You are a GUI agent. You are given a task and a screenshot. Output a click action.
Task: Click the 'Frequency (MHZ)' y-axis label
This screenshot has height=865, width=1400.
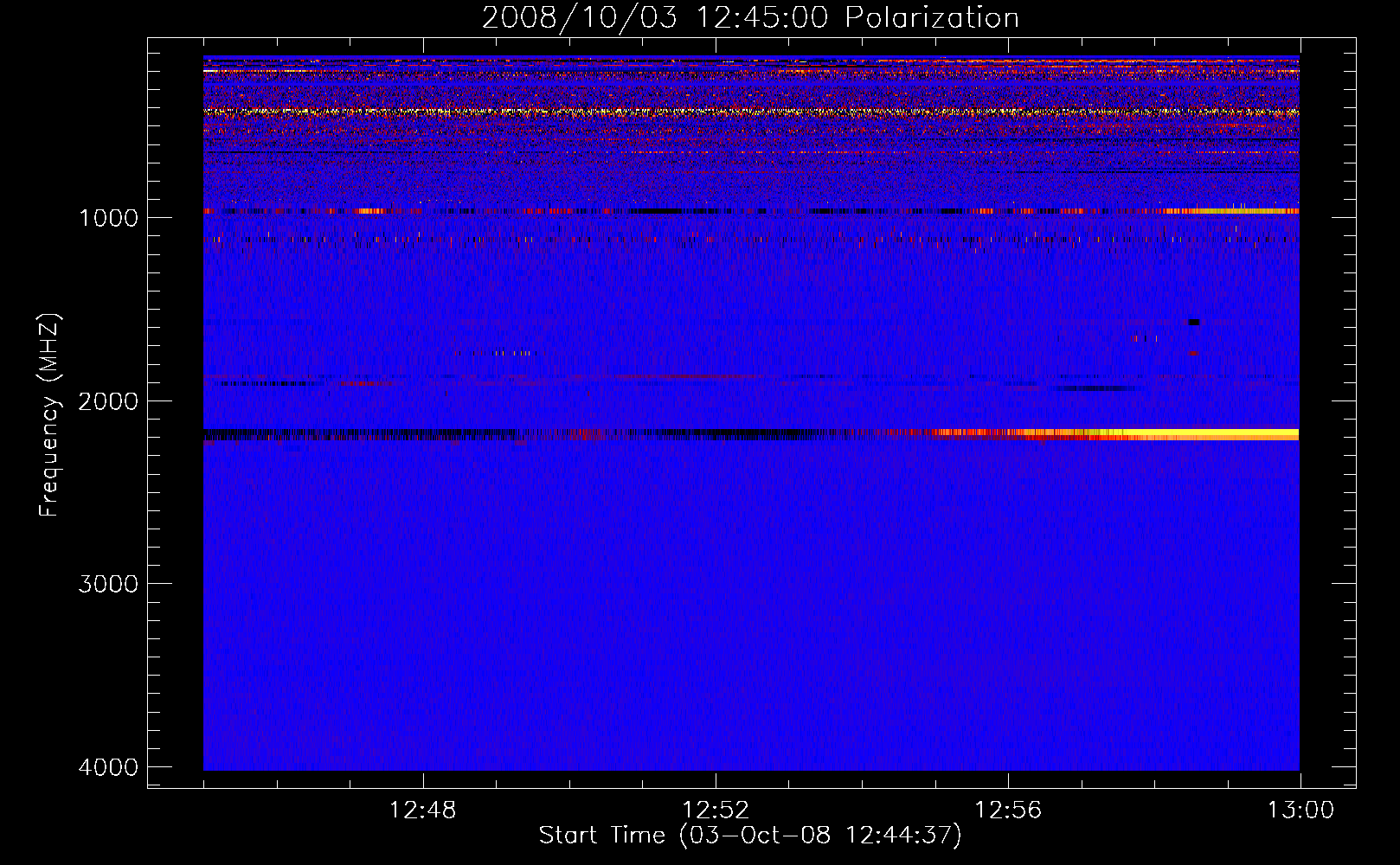pos(50,415)
